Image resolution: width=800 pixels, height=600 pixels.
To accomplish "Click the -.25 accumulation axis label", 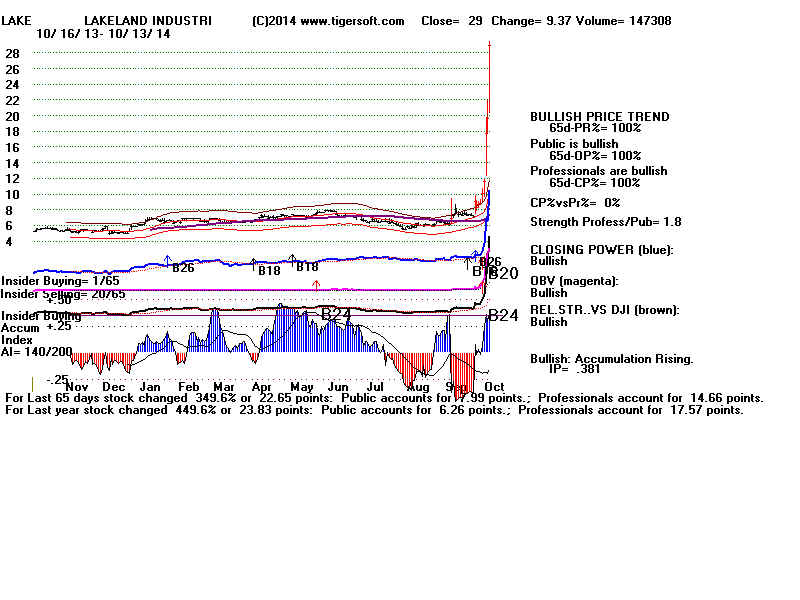I will (x=57, y=380).
